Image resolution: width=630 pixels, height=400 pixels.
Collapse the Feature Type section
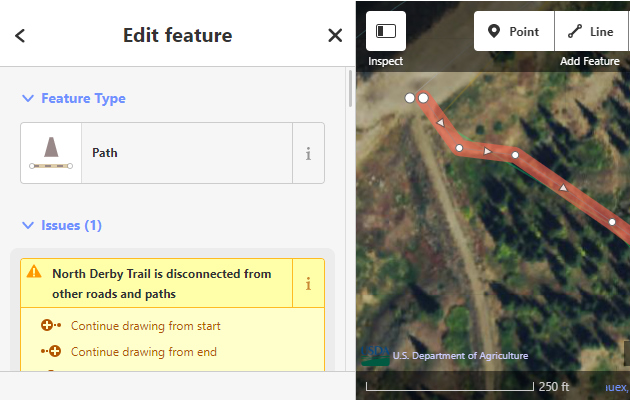click(x=28, y=99)
